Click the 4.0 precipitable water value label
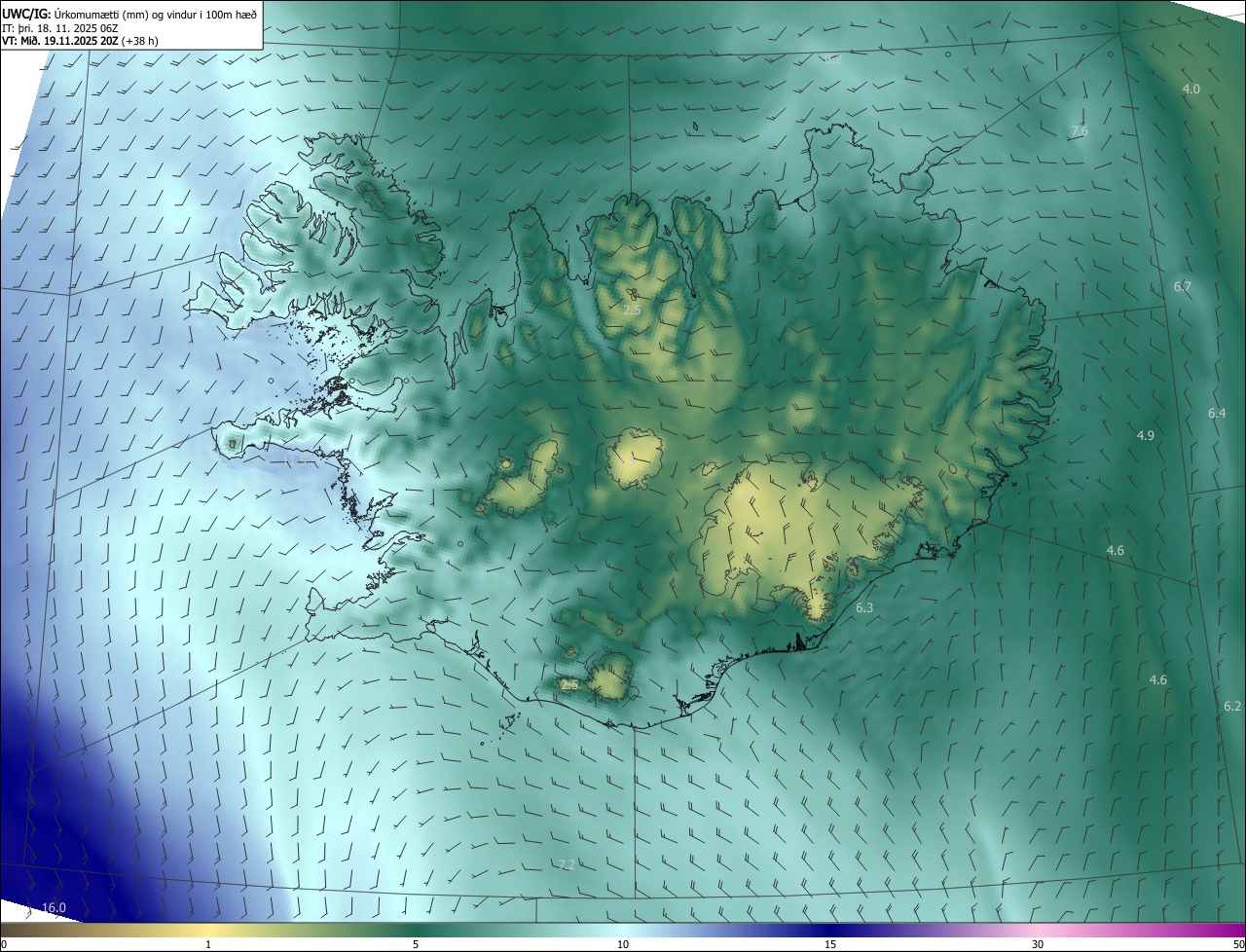Screen dimensions: 1246x952 1191,89
